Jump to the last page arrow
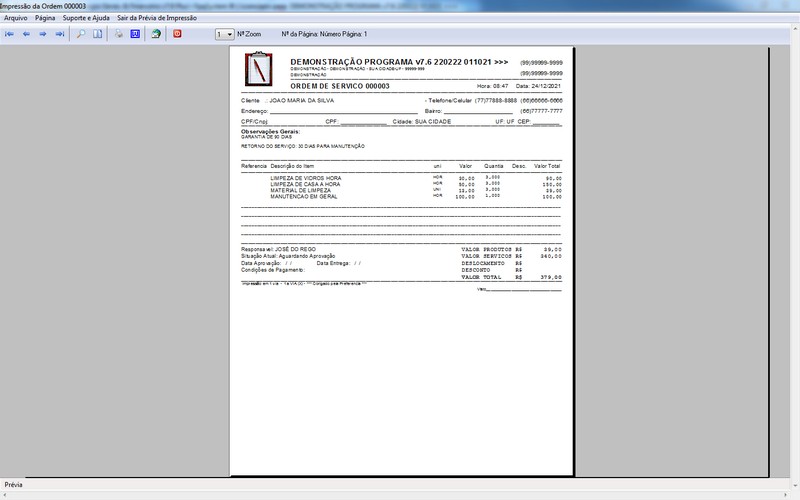The image size is (800, 500). pyautogui.click(x=60, y=34)
